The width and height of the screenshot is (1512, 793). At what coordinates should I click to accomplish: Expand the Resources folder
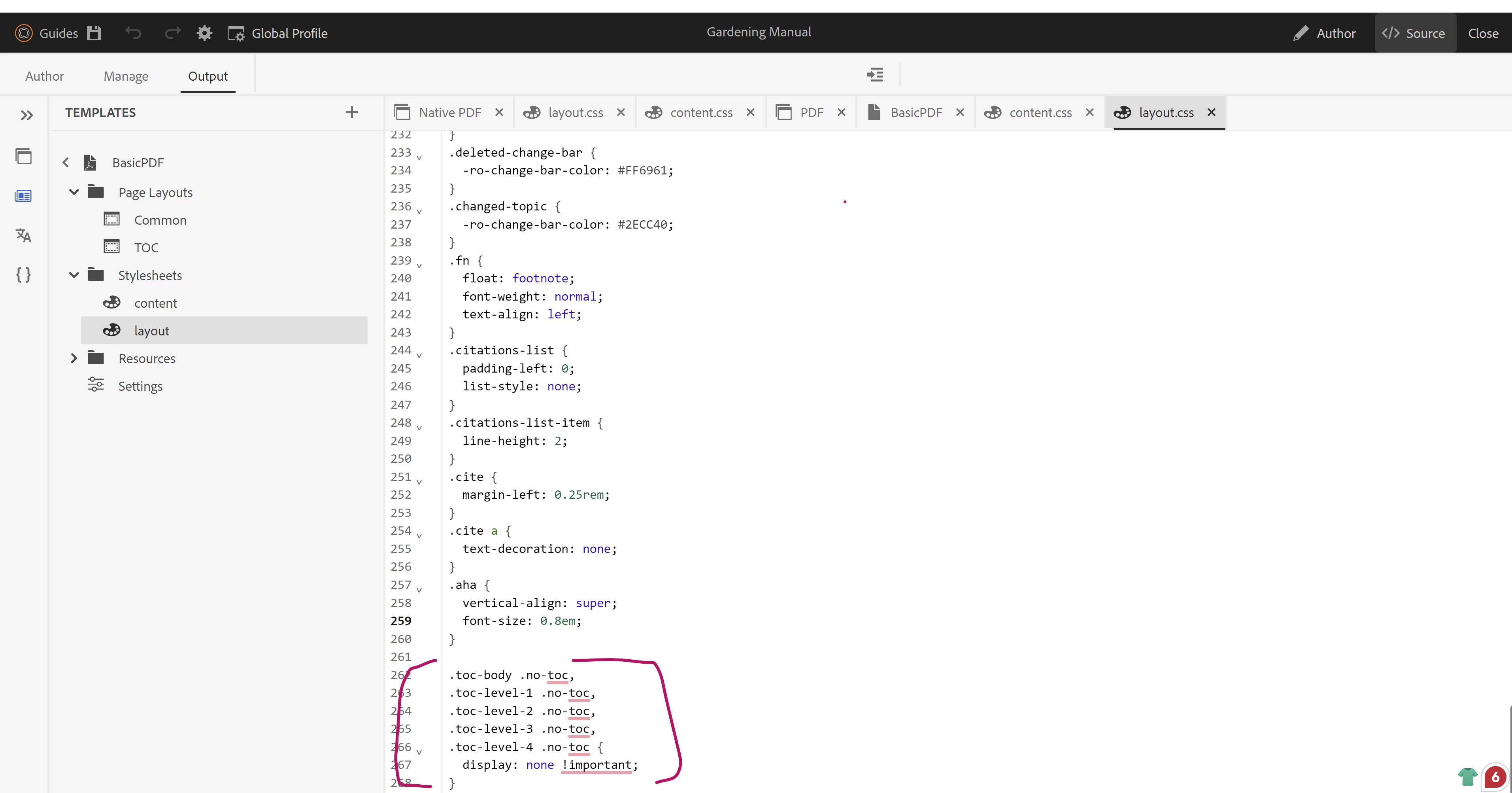point(74,358)
